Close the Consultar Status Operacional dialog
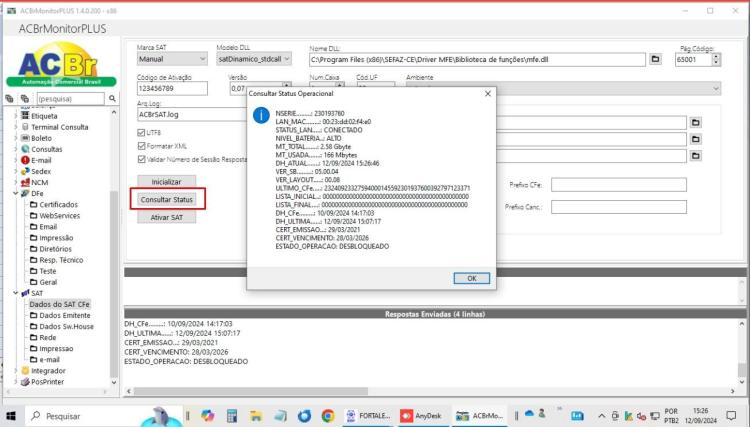 point(488,94)
